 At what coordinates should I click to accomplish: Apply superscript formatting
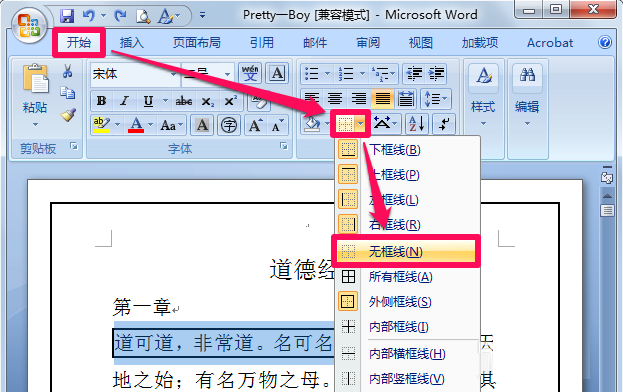pos(230,101)
